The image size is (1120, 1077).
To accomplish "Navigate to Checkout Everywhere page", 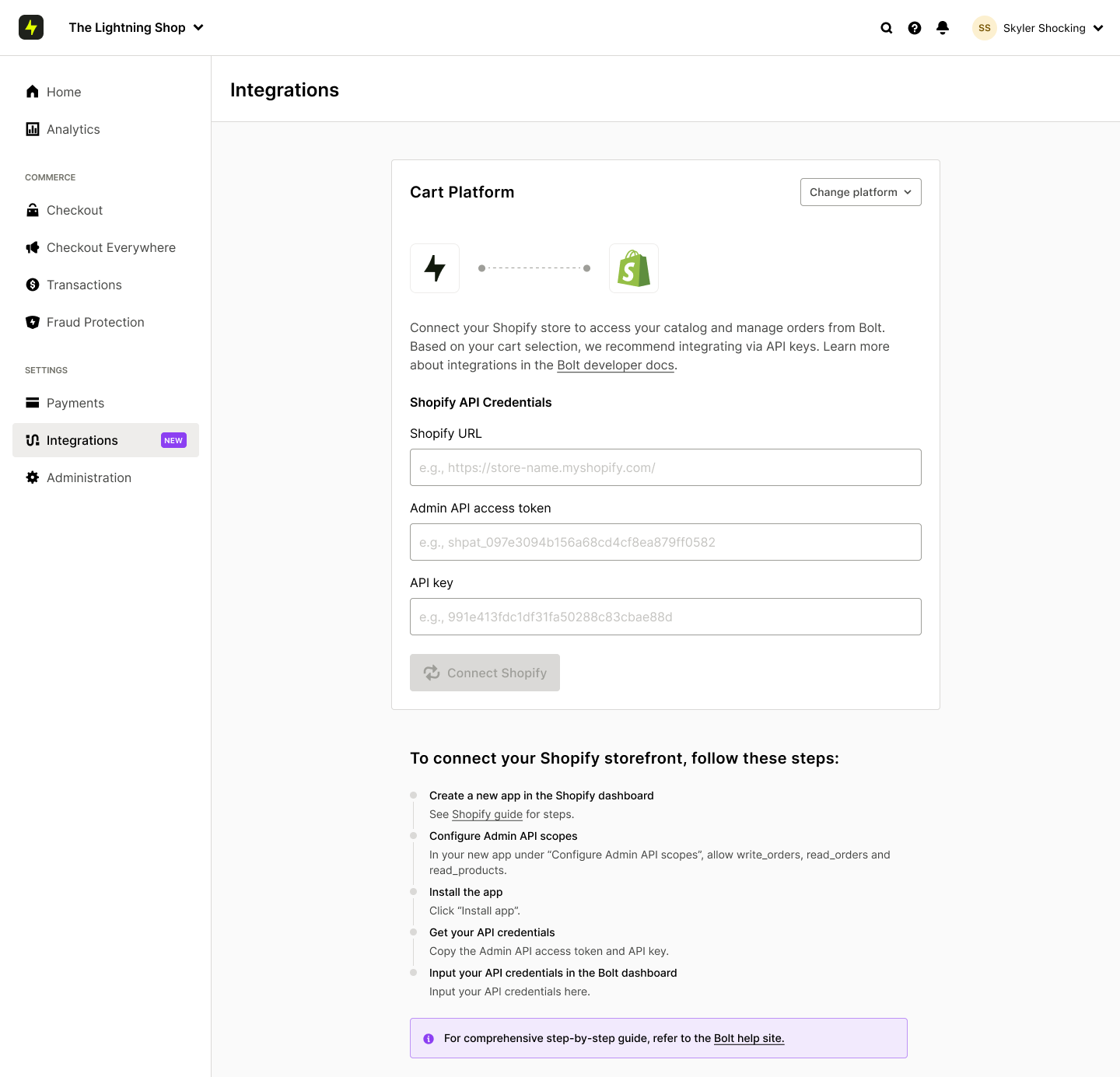I will tap(110, 247).
